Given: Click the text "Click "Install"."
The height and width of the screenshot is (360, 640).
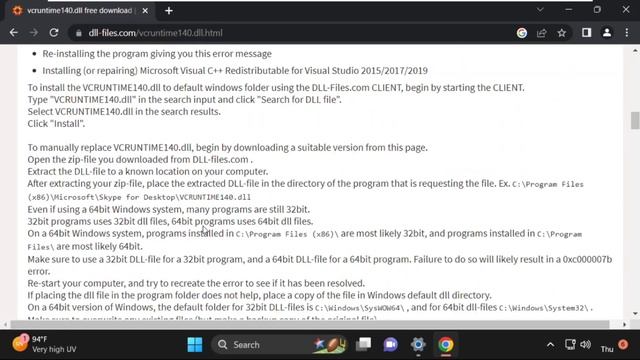Looking at the screenshot, I should pos(56,124).
